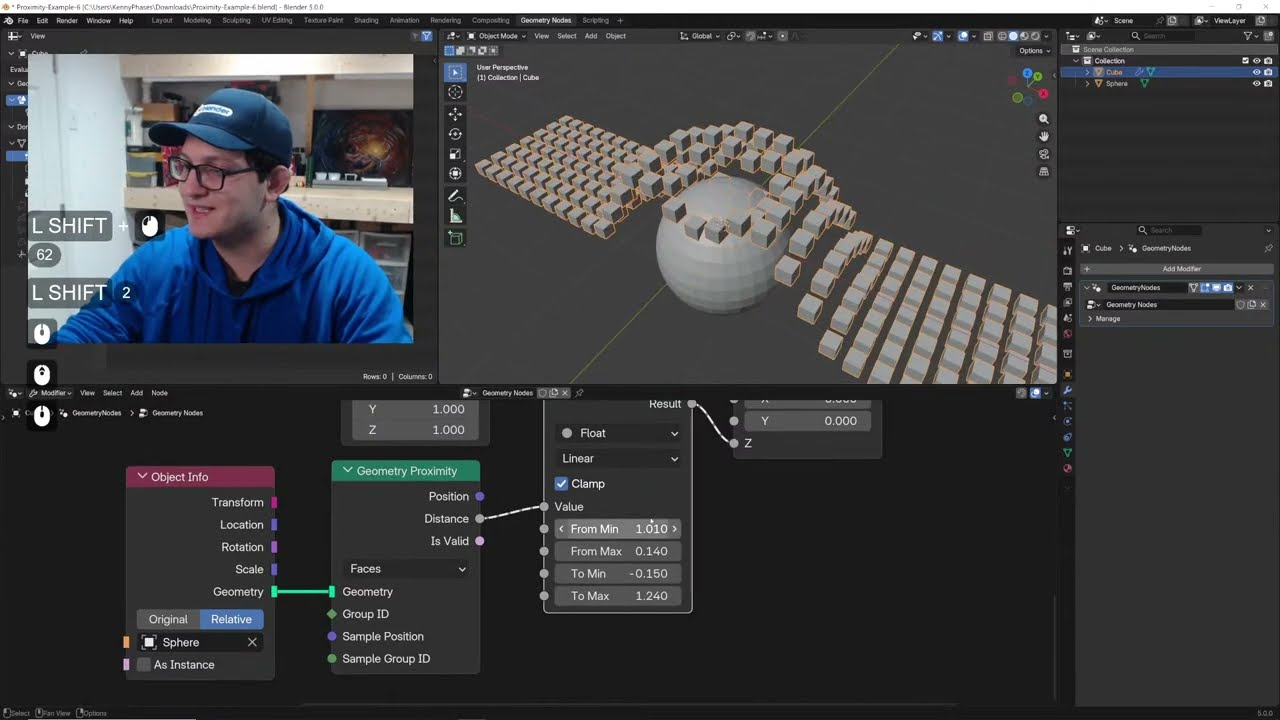Open the Float data type dropdown

click(x=619, y=433)
